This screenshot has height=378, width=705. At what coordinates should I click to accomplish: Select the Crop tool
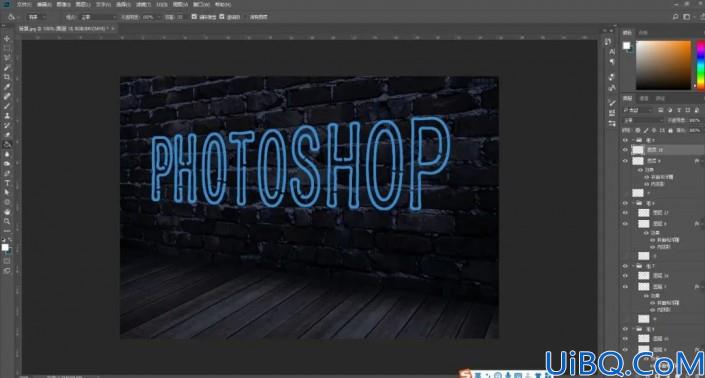coord(7,77)
